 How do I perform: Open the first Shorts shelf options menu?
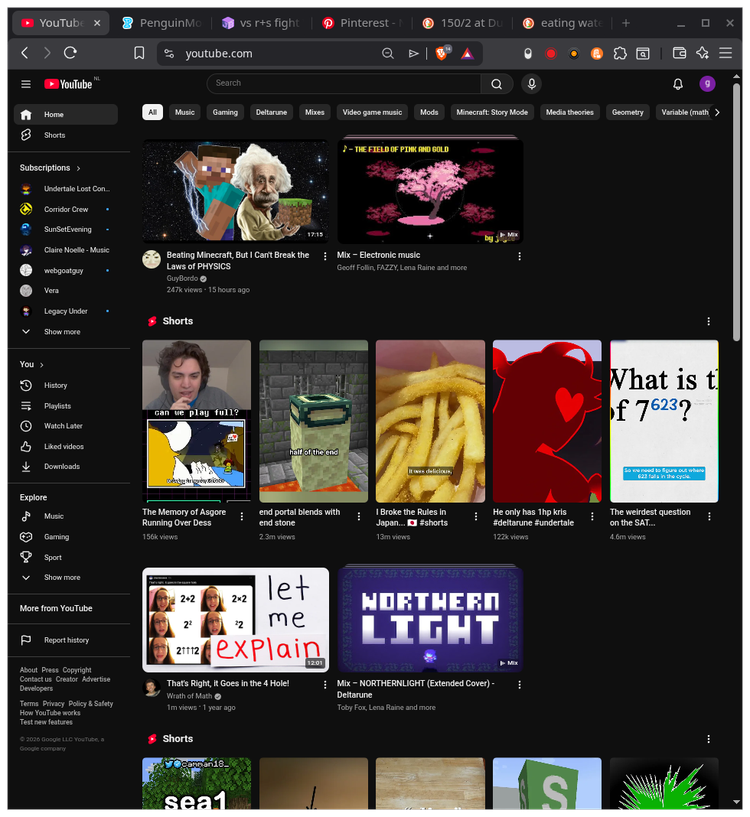tap(709, 321)
